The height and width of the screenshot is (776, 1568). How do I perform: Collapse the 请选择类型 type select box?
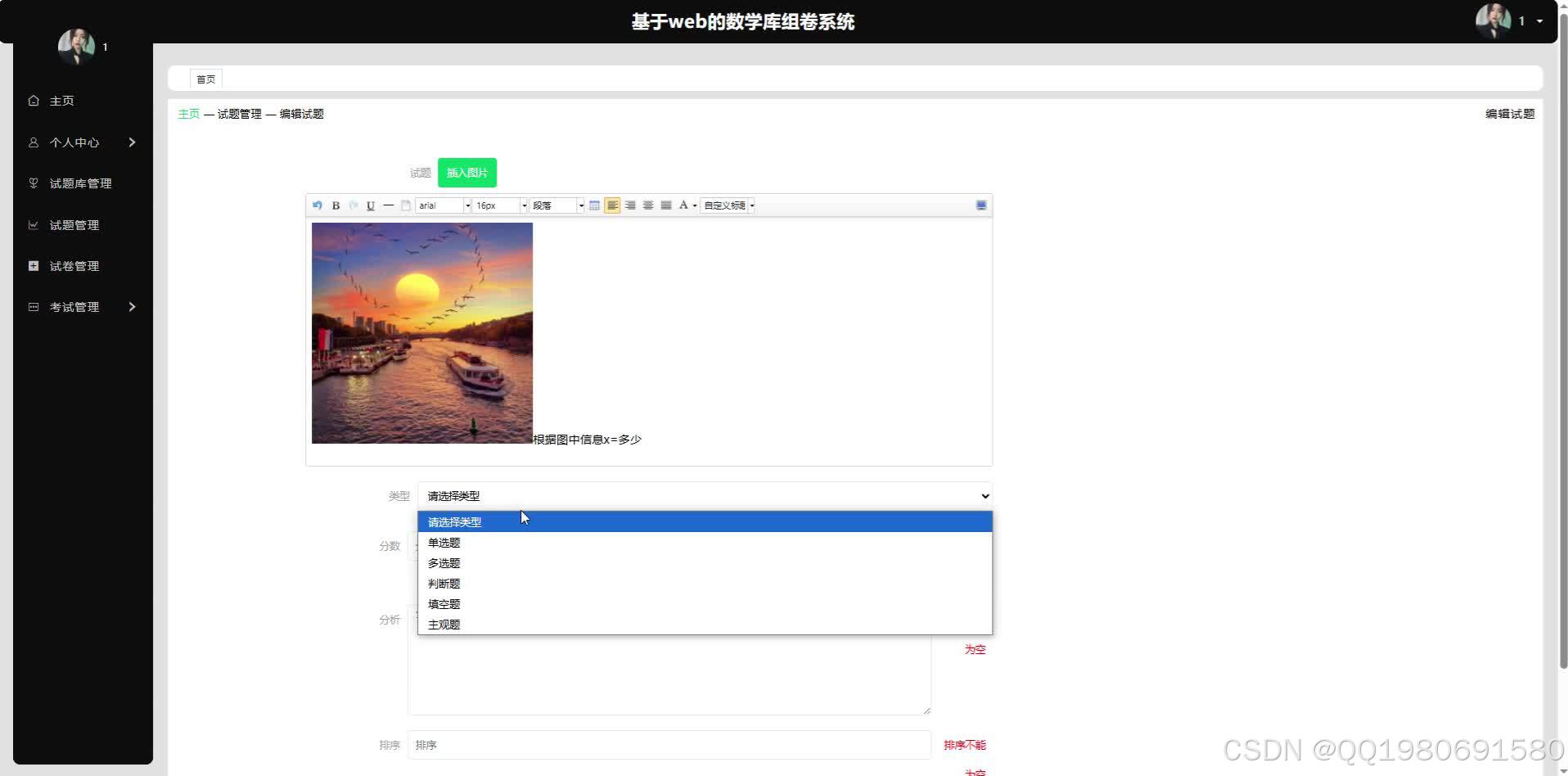pos(705,496)
